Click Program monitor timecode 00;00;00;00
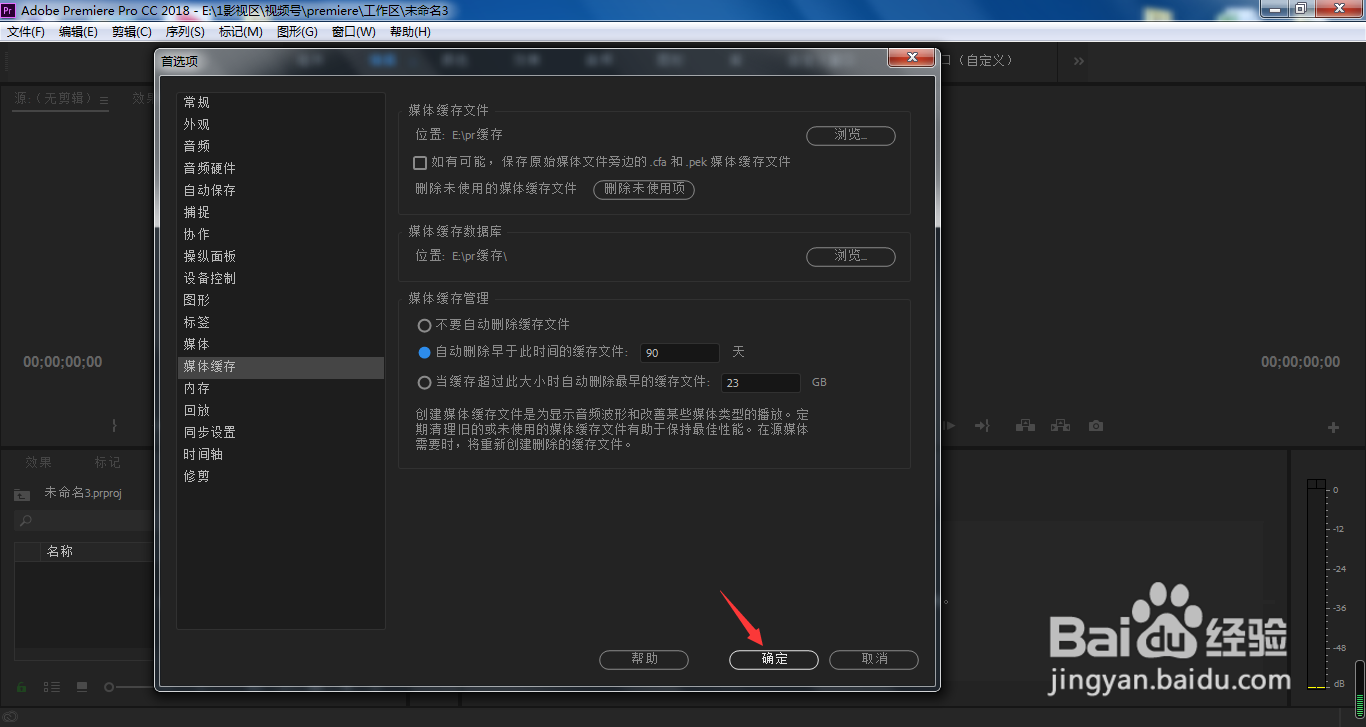This screenshot has height=727, width=1366. [1300, 362]
